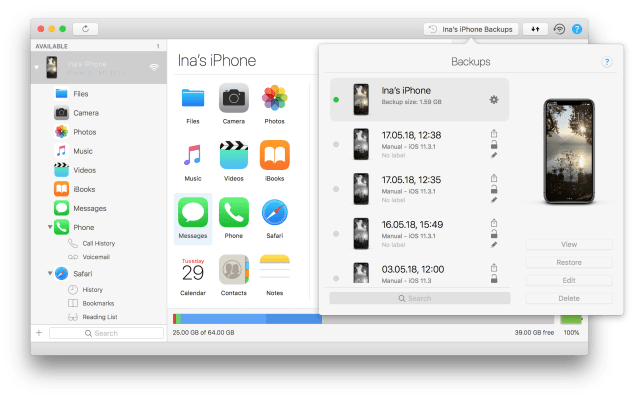Select current Ina's iPhone backup entry

coord(420,100)
